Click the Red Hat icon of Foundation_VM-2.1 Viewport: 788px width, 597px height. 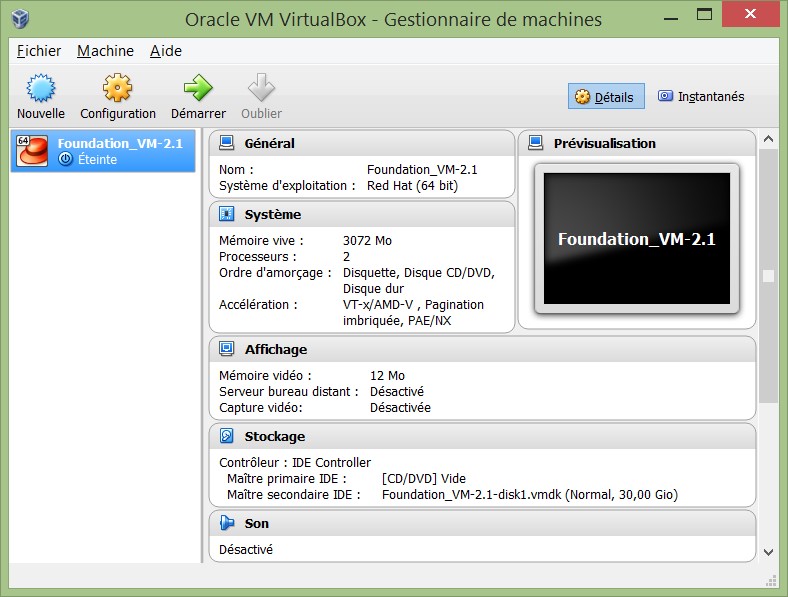[x=32, y=151]
